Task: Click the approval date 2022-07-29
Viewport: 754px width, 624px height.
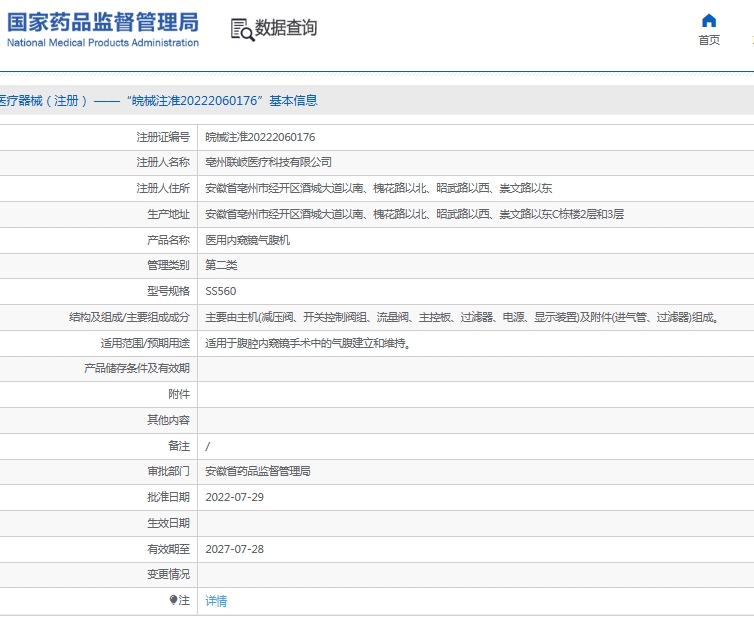Action: (234, 497)
